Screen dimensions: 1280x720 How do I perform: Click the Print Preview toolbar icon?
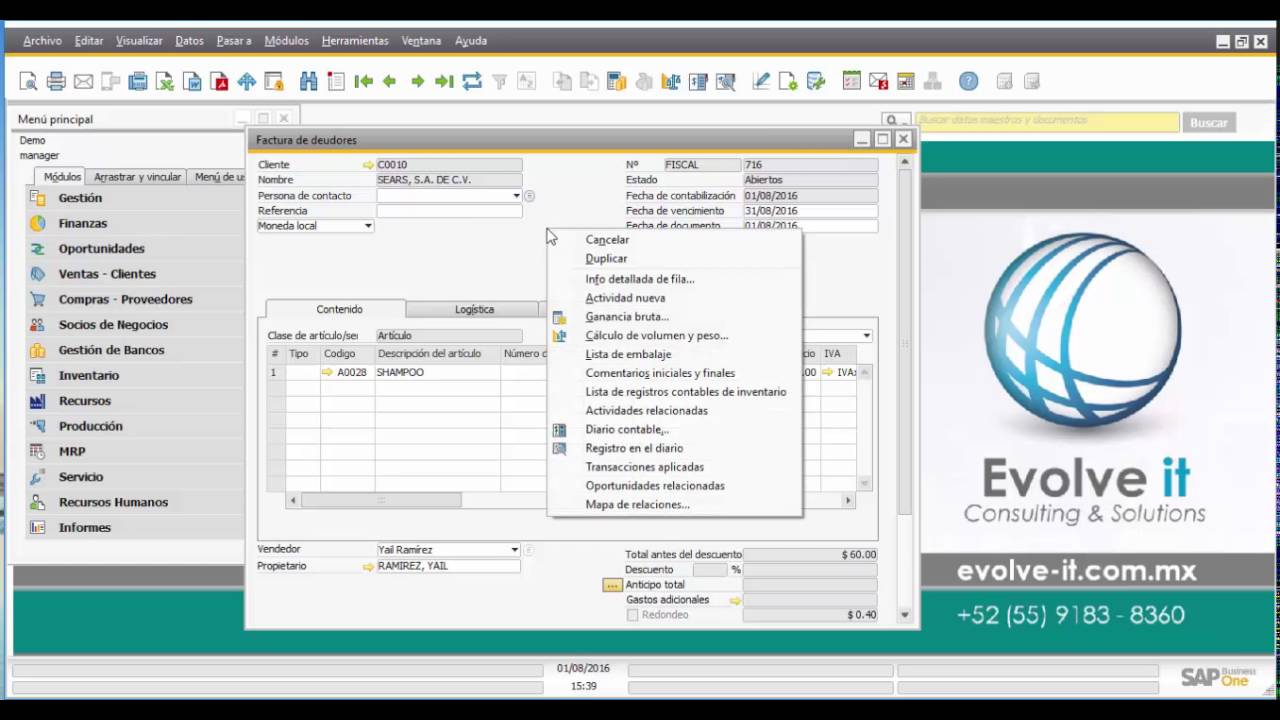28,82
